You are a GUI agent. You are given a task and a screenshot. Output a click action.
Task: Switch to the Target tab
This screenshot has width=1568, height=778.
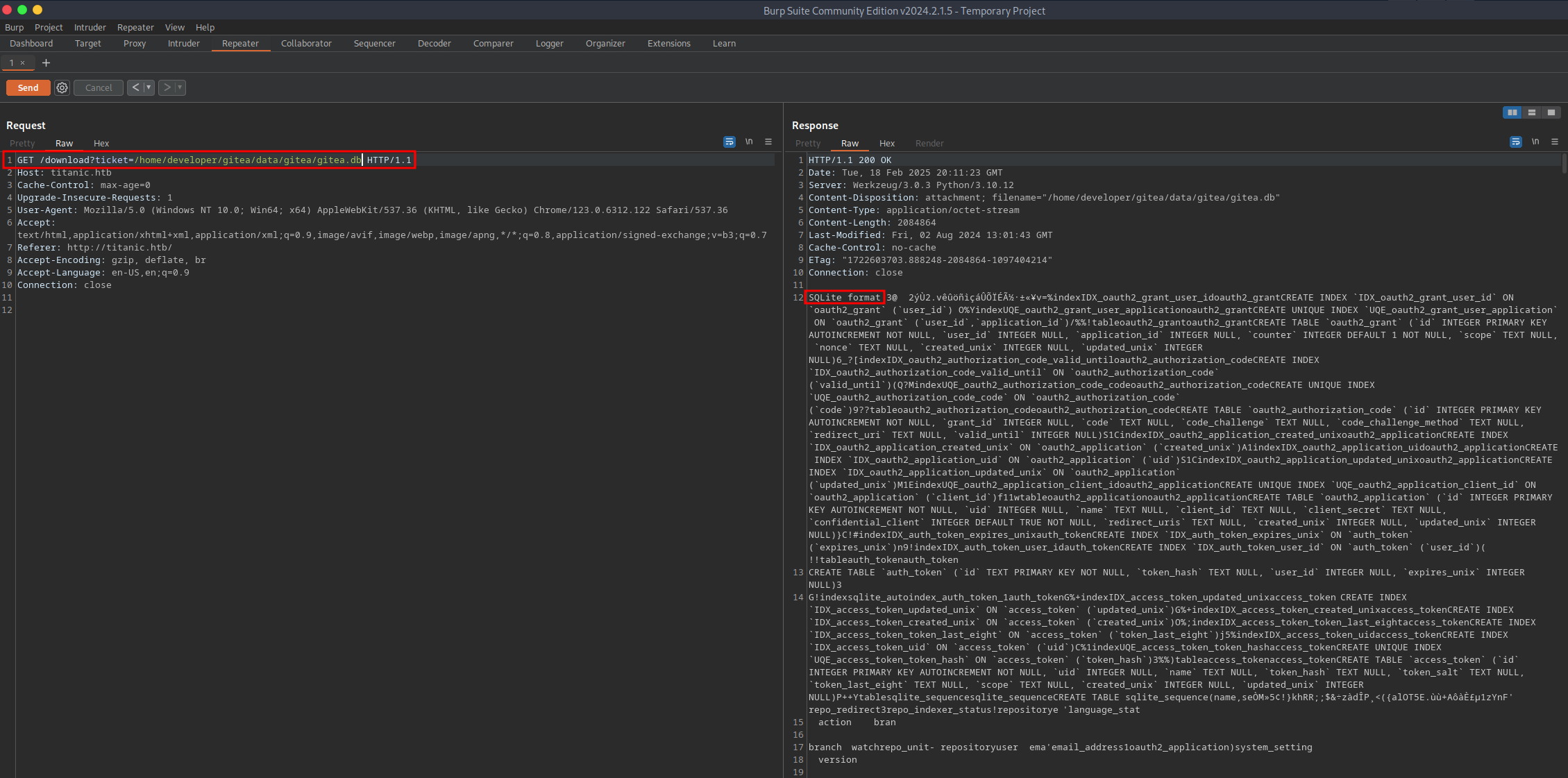pyautogui.click(x=88, y=43)
